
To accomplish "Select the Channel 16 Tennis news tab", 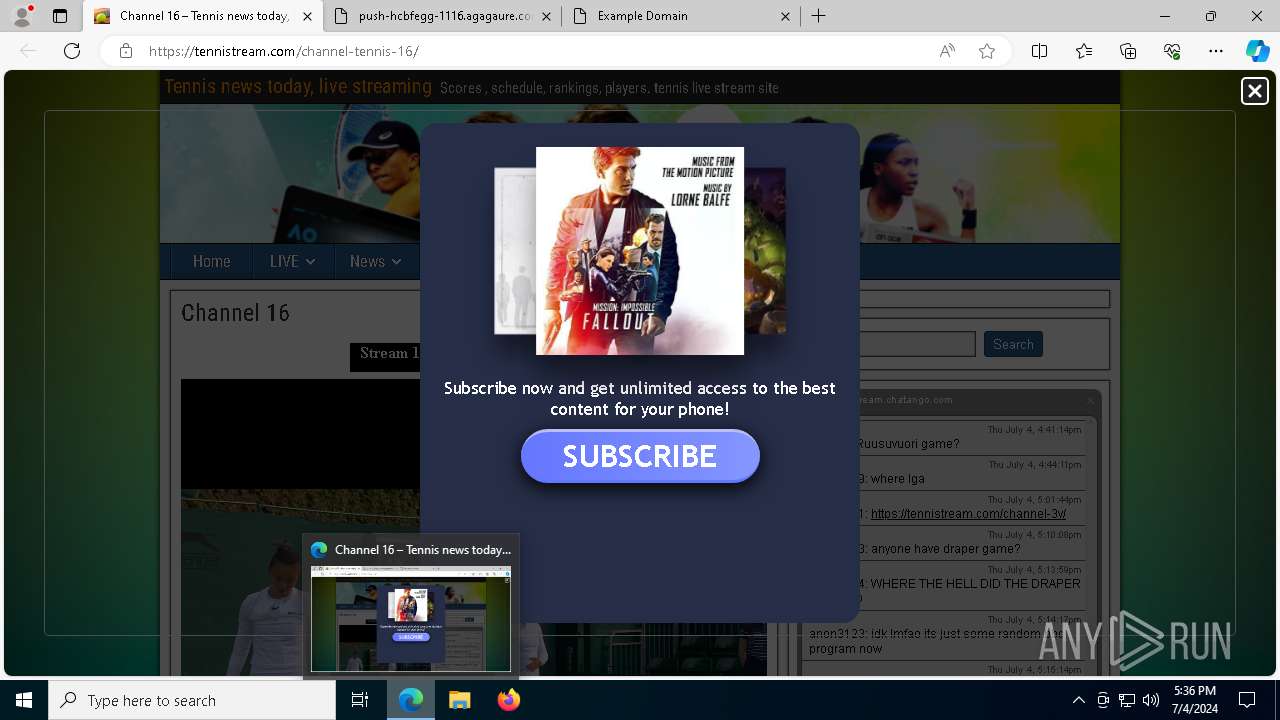I will coord(203,16).
